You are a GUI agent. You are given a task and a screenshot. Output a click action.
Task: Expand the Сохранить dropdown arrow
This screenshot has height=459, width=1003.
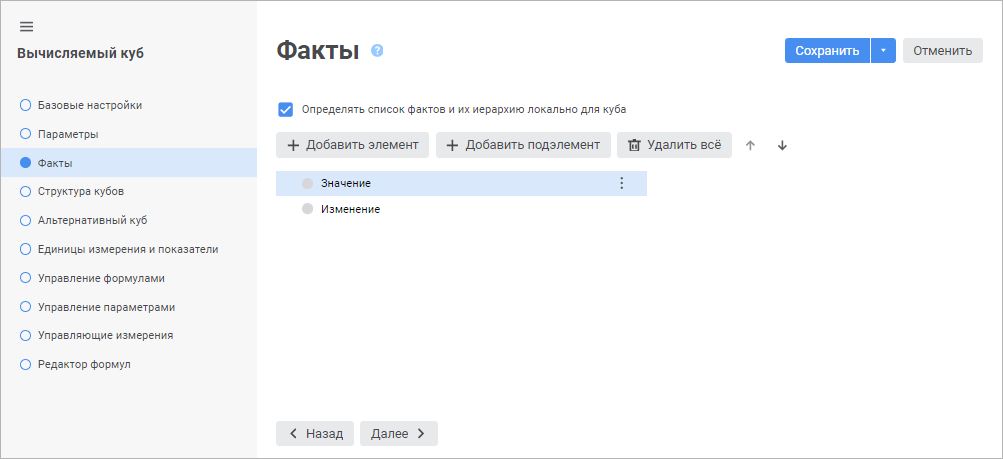click(x=883, y=51)
